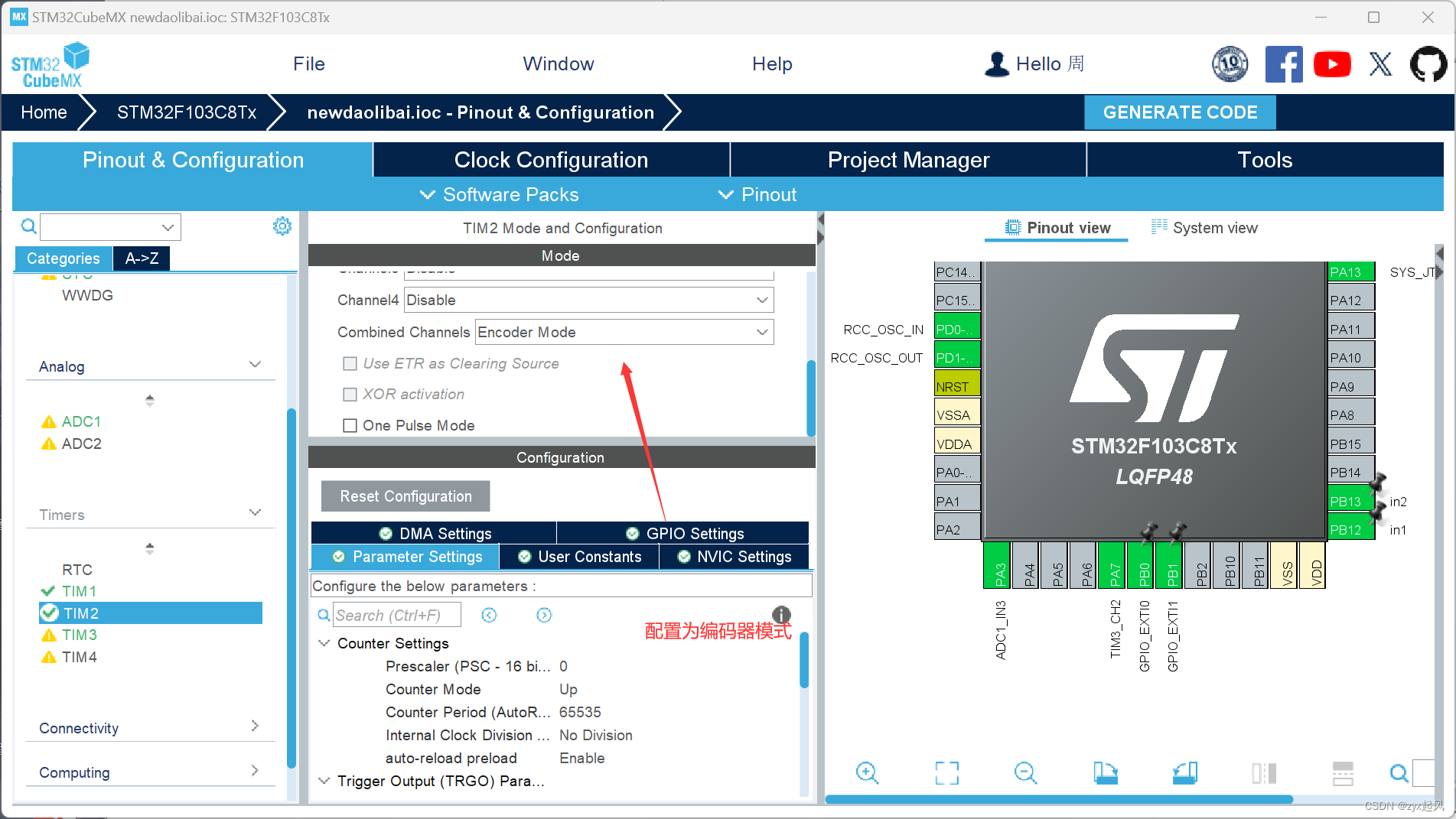Click the ADC1 warning icon
The height and width of the screenshot is (819, 1456).
pos(49,422)
